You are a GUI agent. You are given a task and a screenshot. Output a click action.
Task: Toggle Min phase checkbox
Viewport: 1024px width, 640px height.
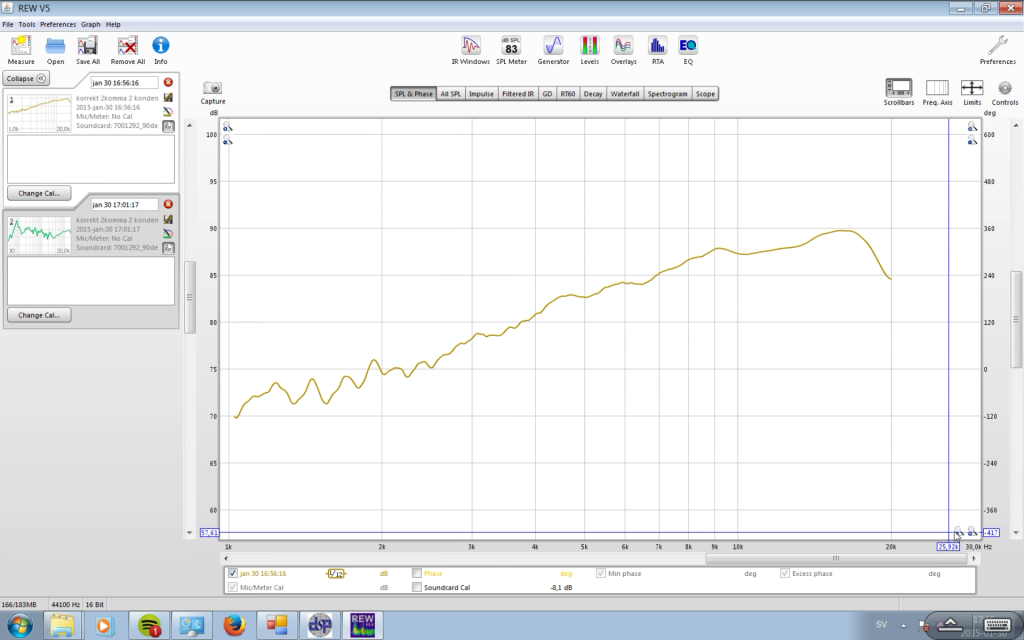pyautogui.click(x=601, y=573)
